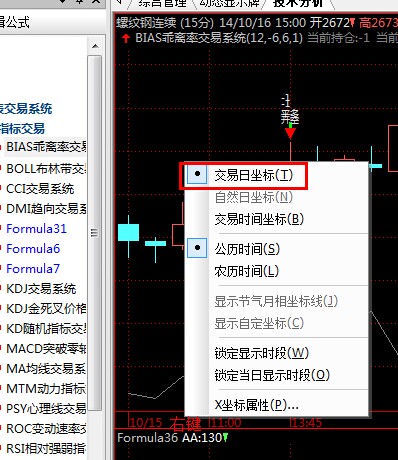The width and height of the screenshot is (398, 460).
Task: Choose 公历时间(S) option
Action: click(x=247, y=249)
